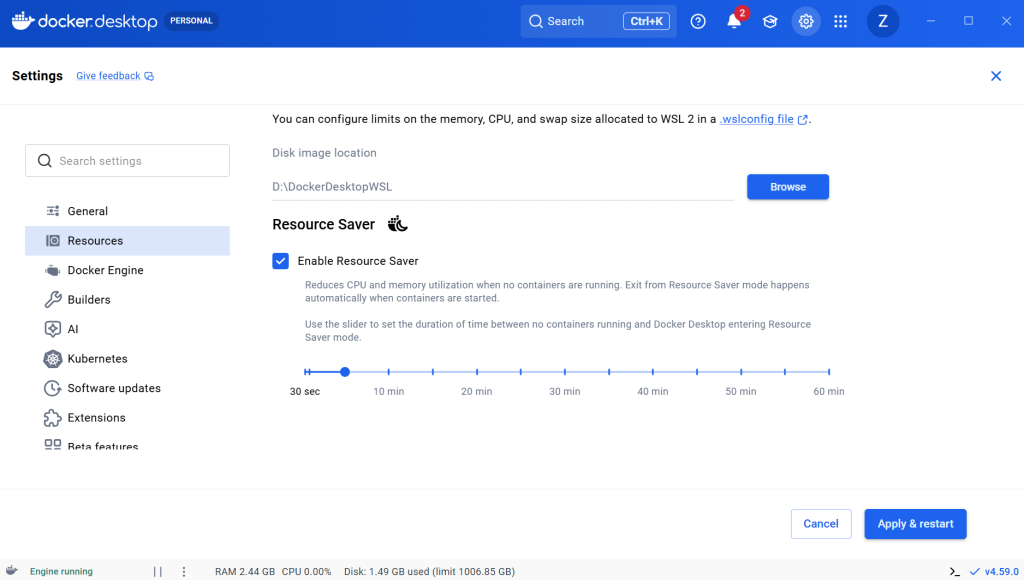Open the Builders settings section
The width and height of the screenshot is (1024, 580).
pyautogui.click(x=89, y=299)
